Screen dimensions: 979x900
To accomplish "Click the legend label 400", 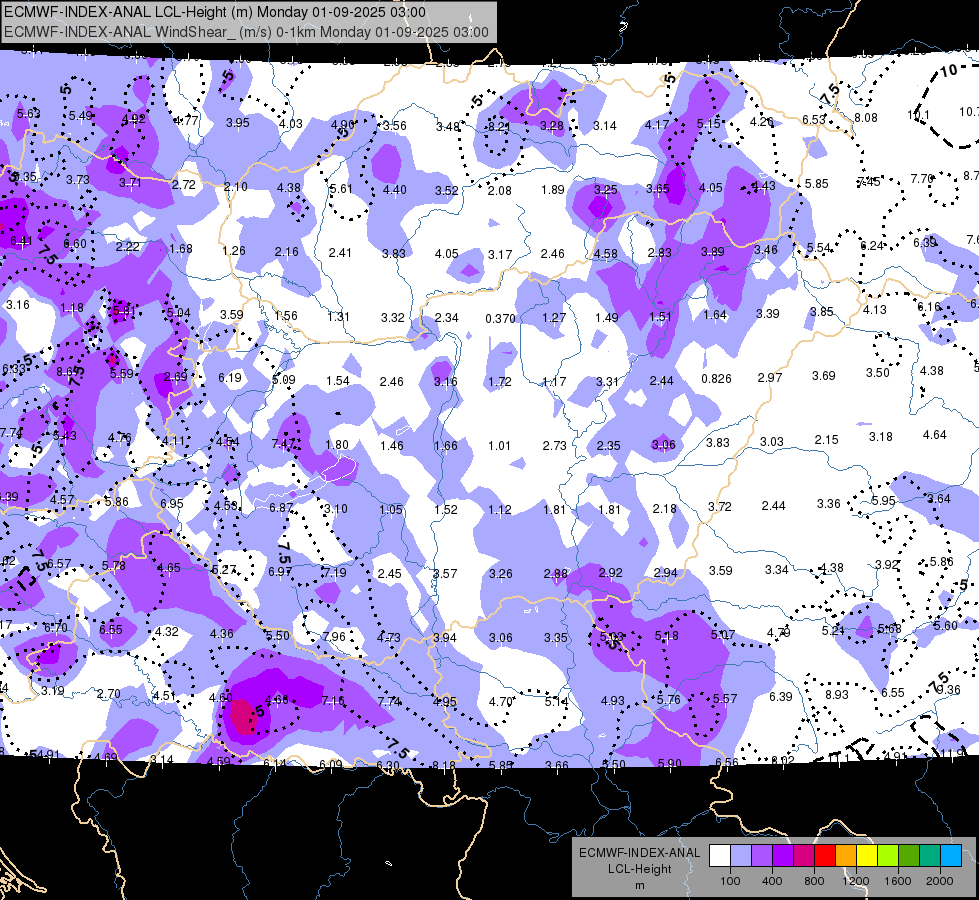I will [x=772, y=881].
